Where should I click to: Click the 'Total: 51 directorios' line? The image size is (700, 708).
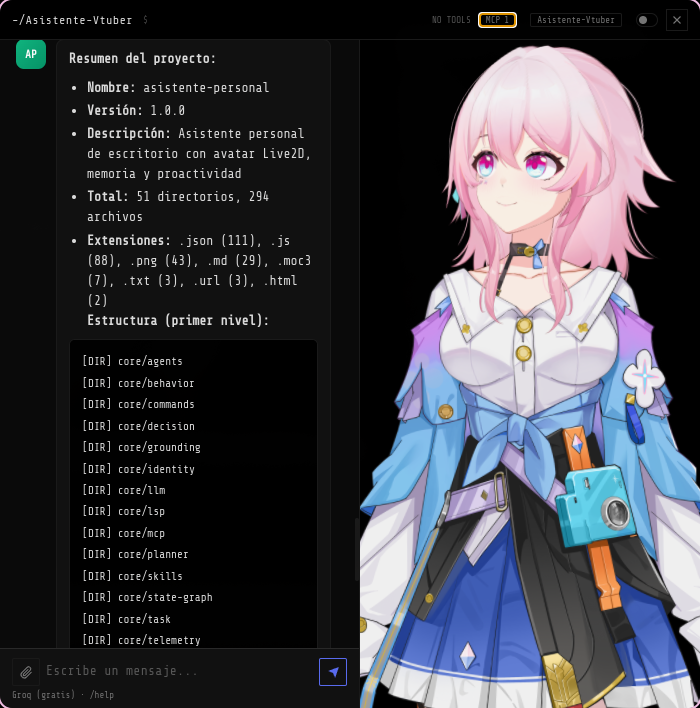tap(178, 206)
